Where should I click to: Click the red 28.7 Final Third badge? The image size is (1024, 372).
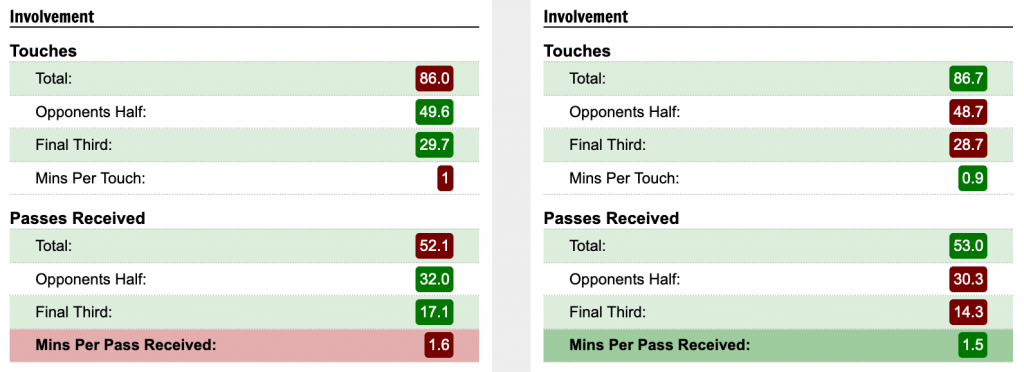[x=968, y=145]
